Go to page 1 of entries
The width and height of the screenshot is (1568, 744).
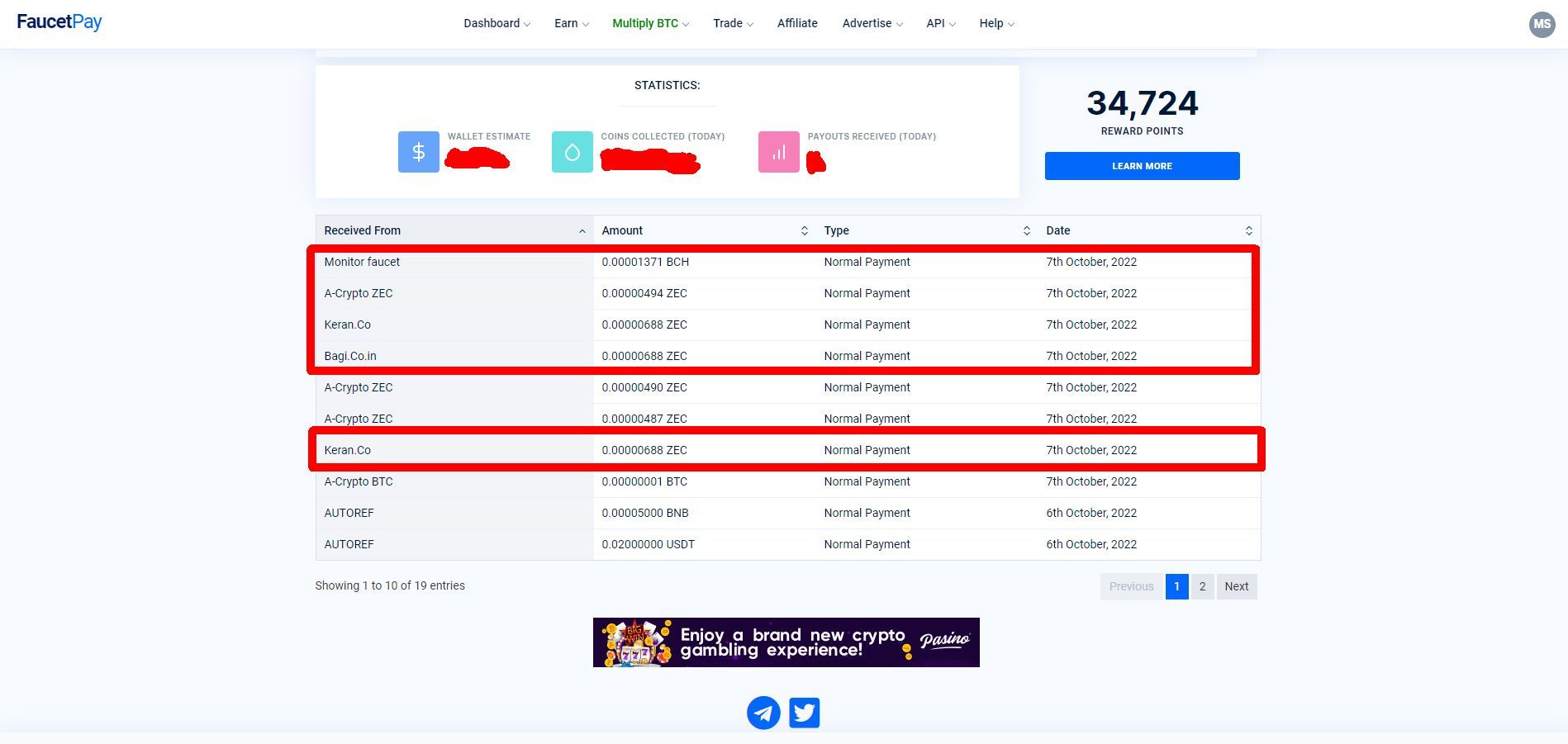1176,586
